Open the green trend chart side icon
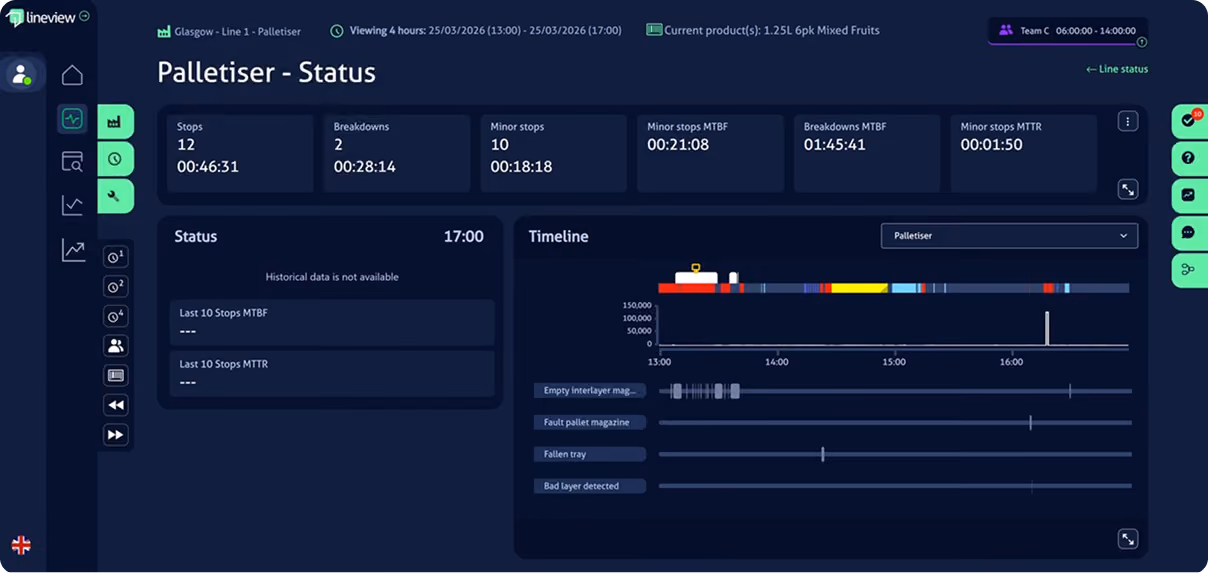1208x574 pixels. (x=1189, y=195)
